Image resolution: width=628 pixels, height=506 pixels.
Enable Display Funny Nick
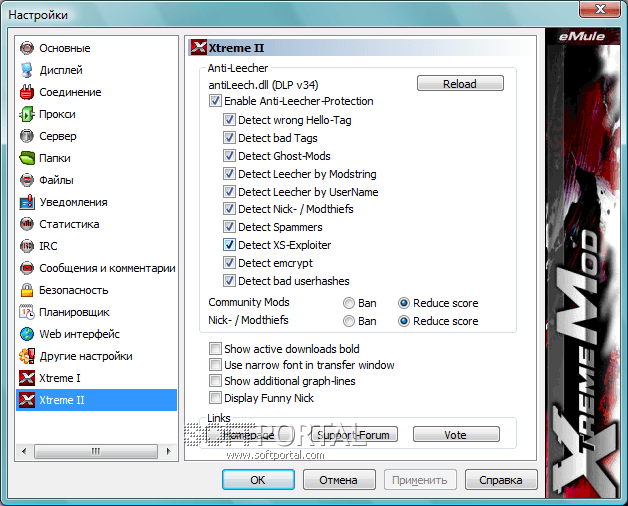pyautogui.click(x=215, y=398)
